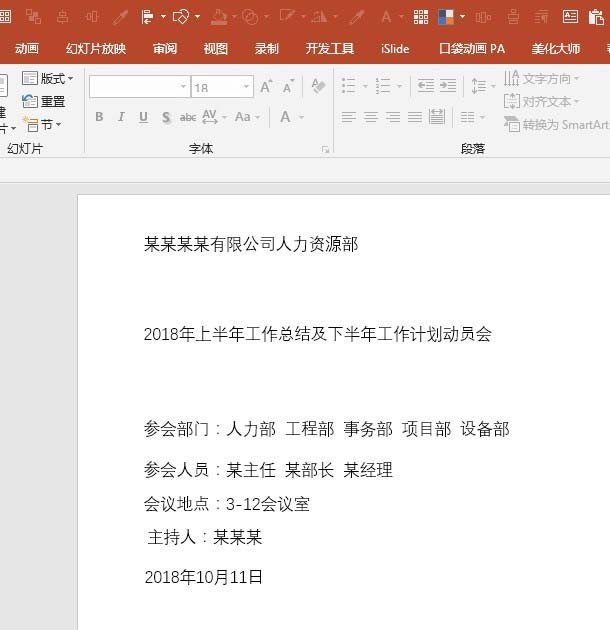This screenshot has width=610, height=630.
Task: Switch to 开发工具 tab
Action: [330, 49]
